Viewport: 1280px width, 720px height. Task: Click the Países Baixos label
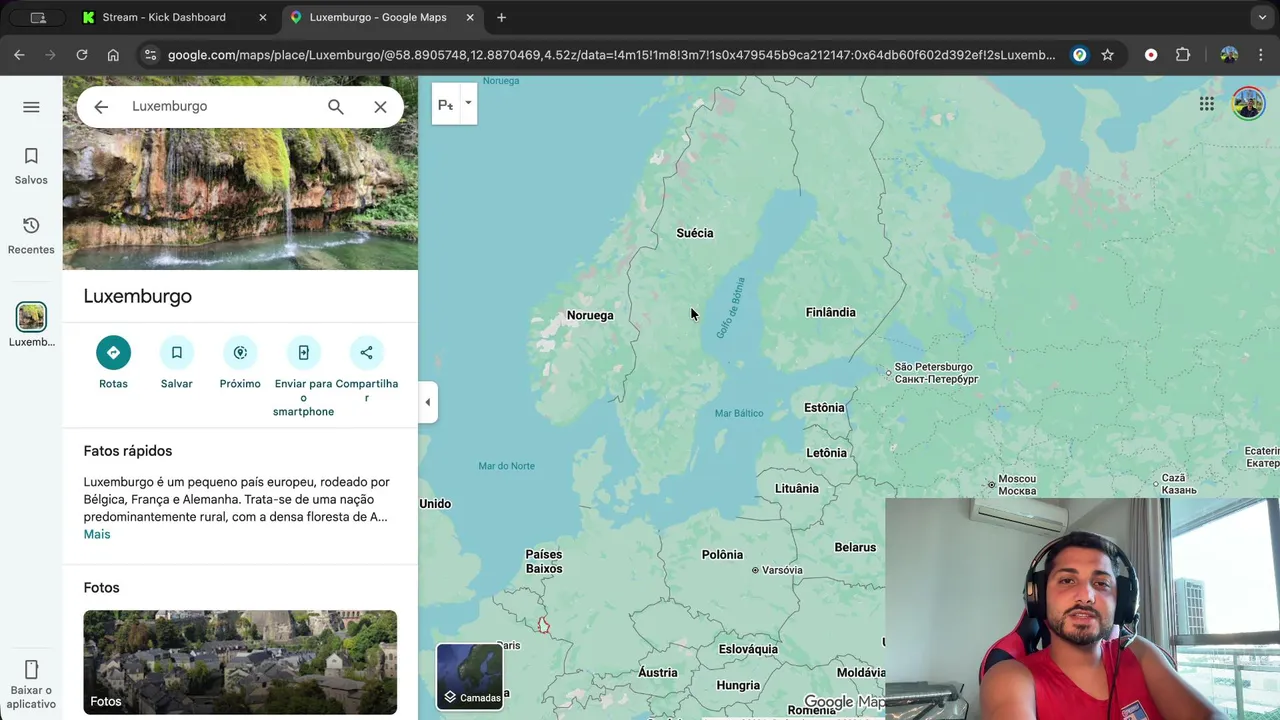(x=544, y=561)
